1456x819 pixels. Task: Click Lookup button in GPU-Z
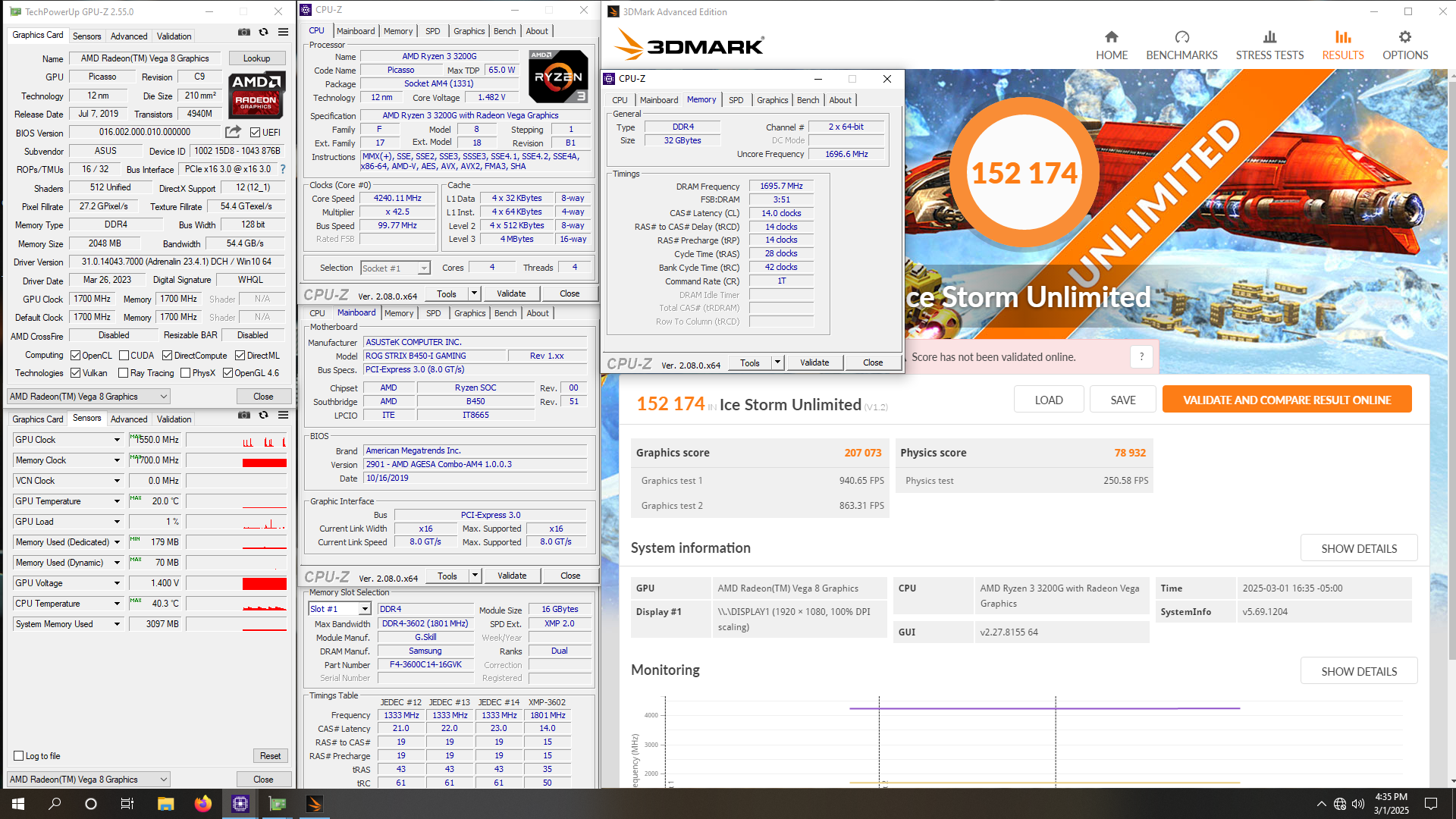pyautogui.click(x=256, y=58)
